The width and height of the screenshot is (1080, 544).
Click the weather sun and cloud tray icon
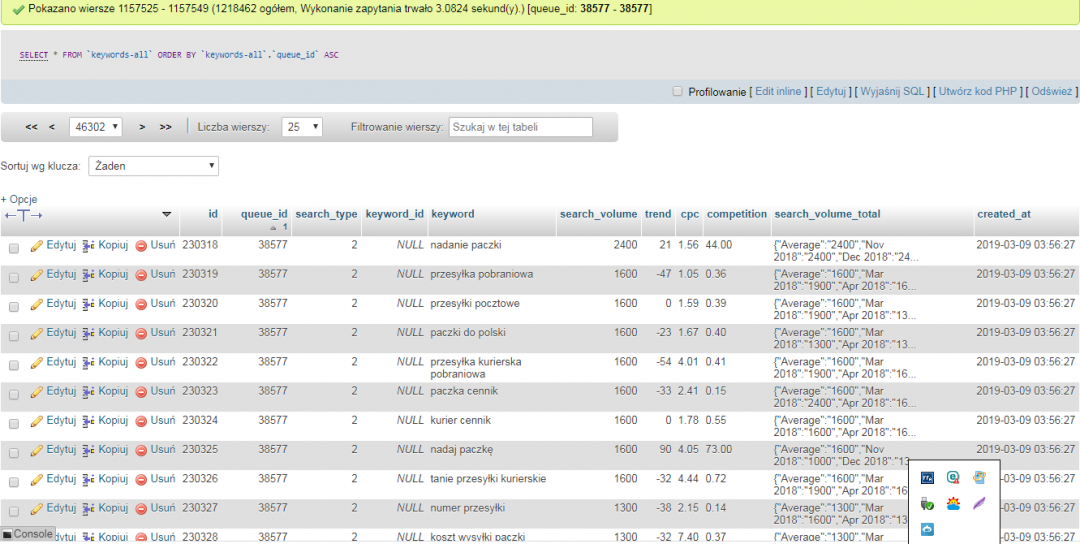click(x=954, y=503)
